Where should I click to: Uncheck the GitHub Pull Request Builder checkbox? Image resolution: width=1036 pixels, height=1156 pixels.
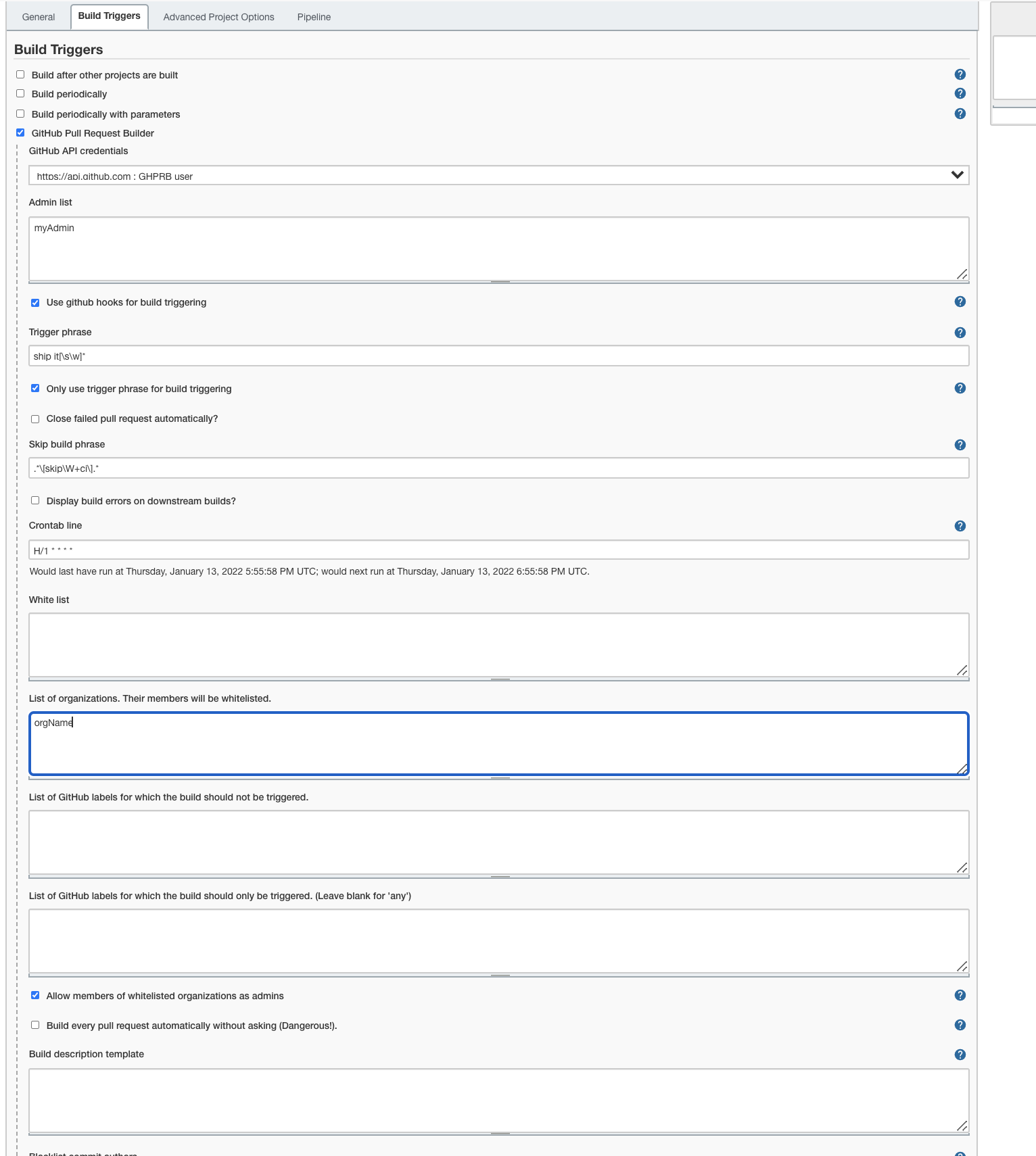pos(20,133)
